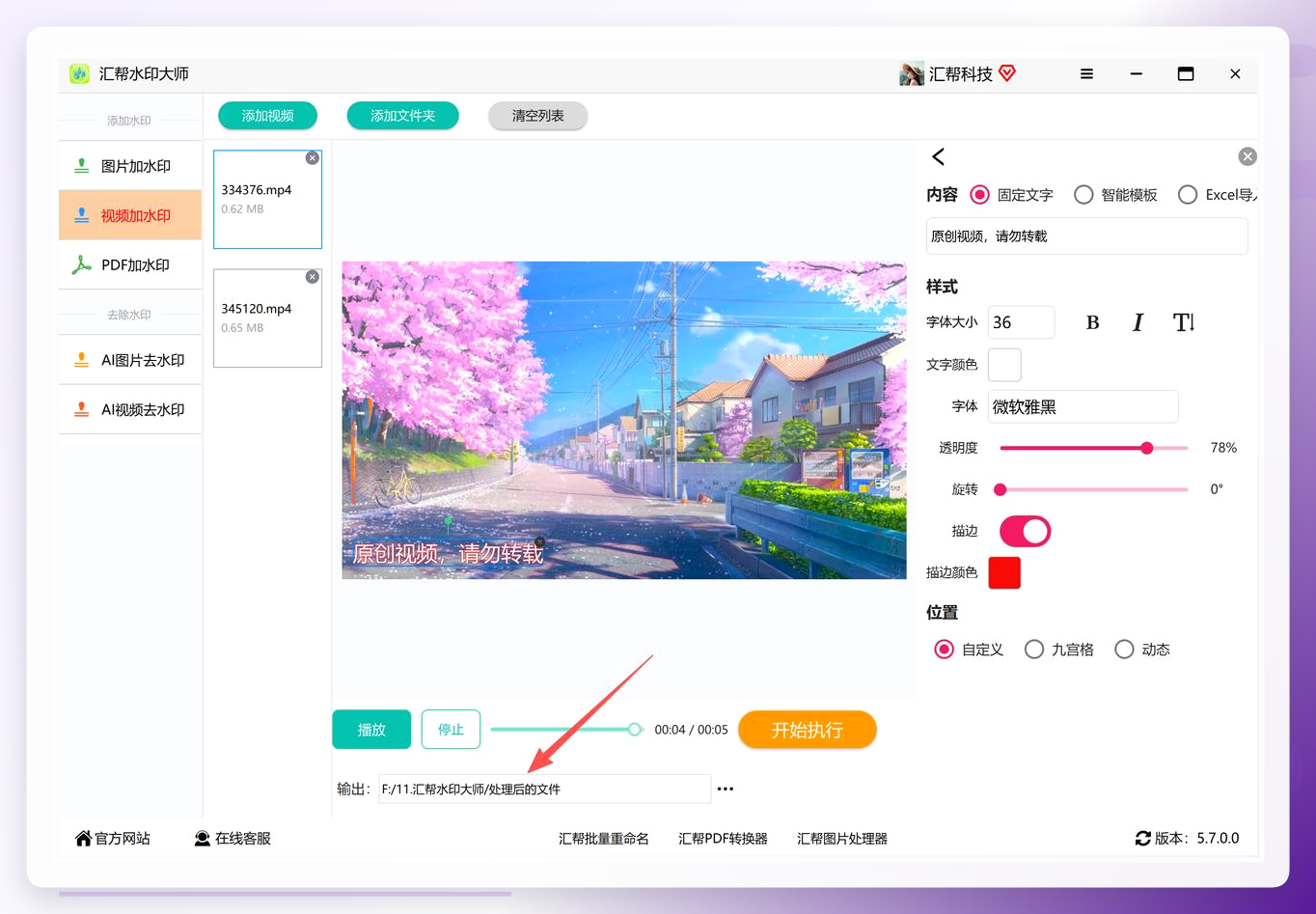Click the 添加视频 button
The image size is (1316, 914).
tap(268, 116)
